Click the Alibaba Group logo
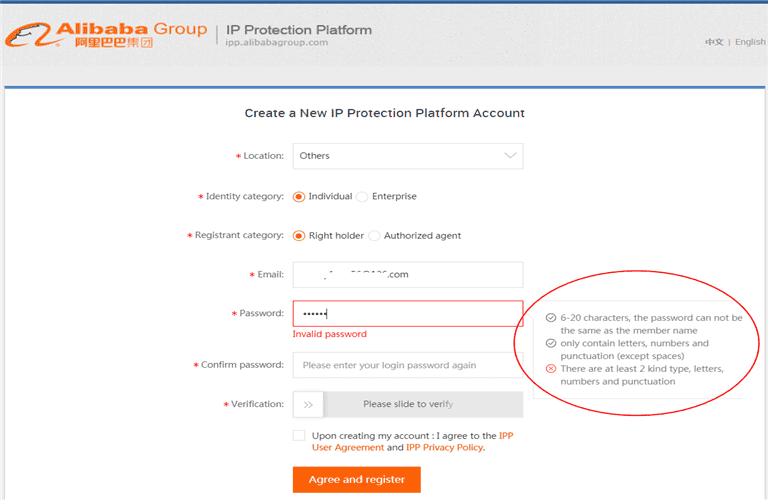The image size is (768, 500). (x=105, y=35)
